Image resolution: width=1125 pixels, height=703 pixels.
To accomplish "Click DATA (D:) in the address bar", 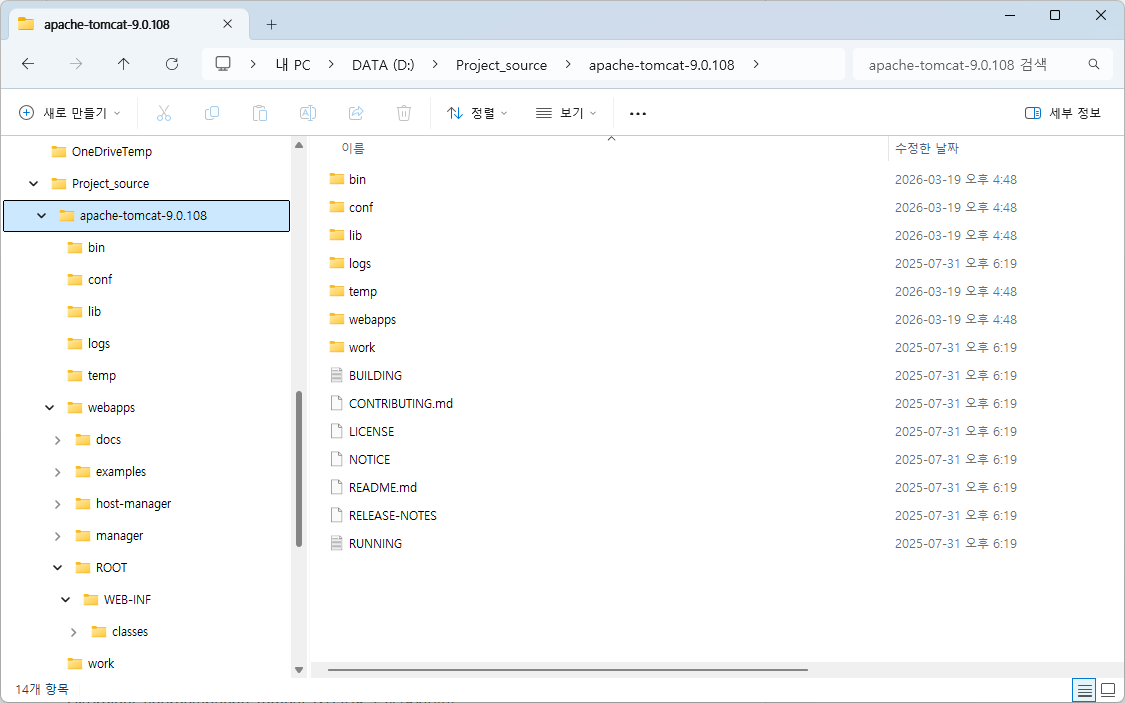I will (383, 65).
